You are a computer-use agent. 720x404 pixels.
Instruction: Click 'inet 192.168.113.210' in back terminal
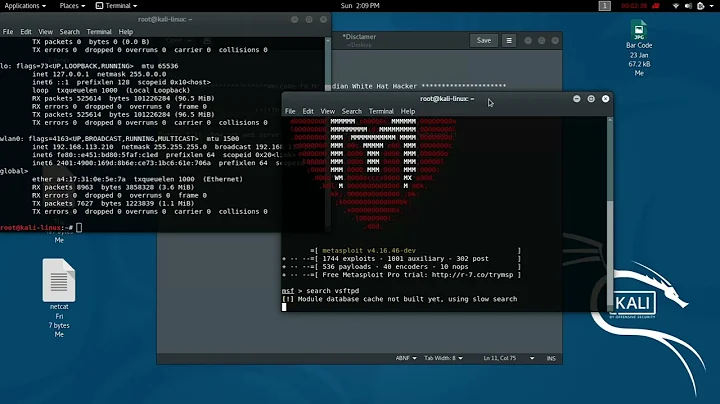click(73, 147)
